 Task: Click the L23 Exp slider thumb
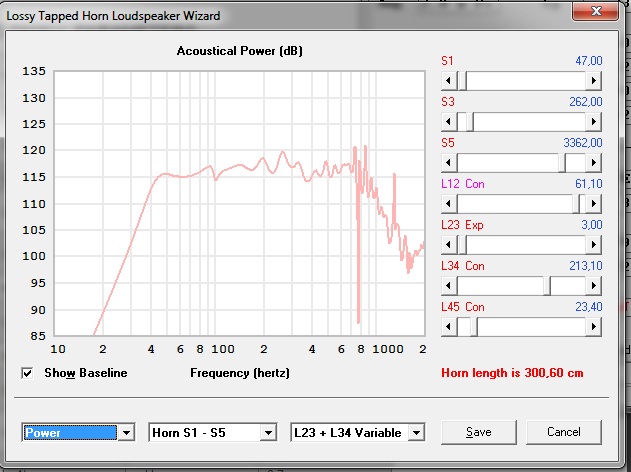point(462,245)
